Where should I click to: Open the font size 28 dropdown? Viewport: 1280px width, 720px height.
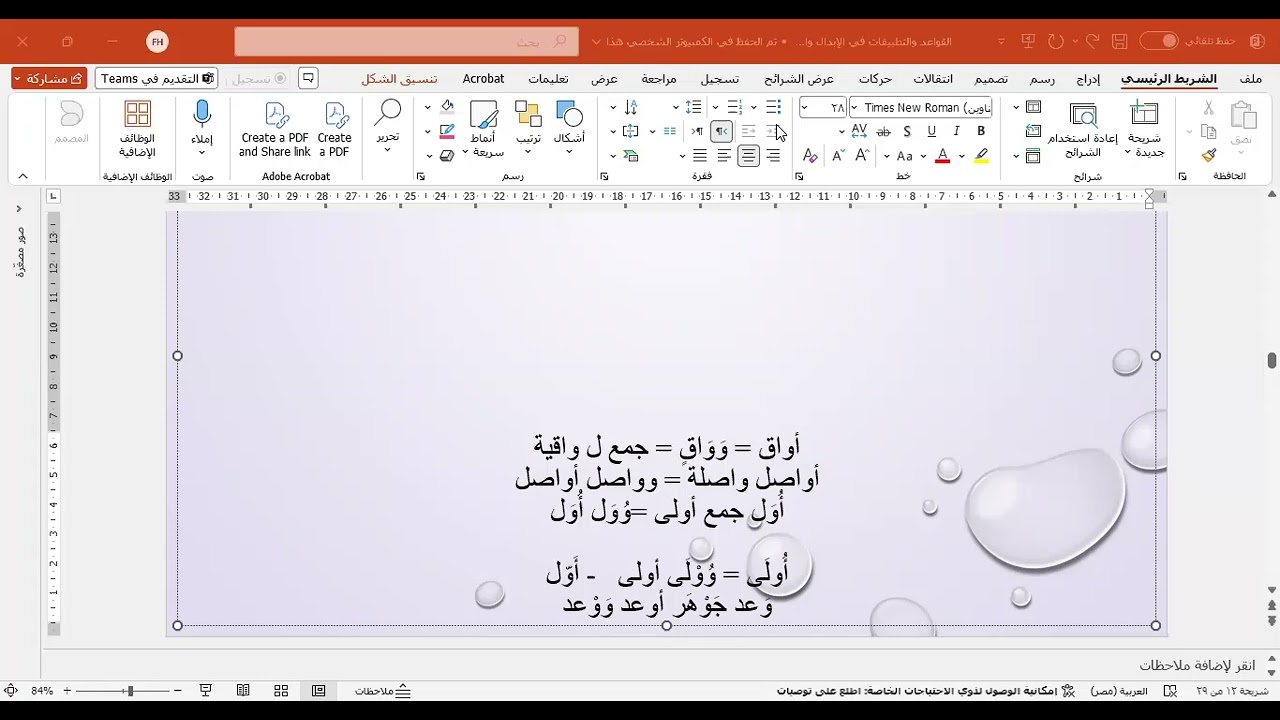tap(805, 107)
